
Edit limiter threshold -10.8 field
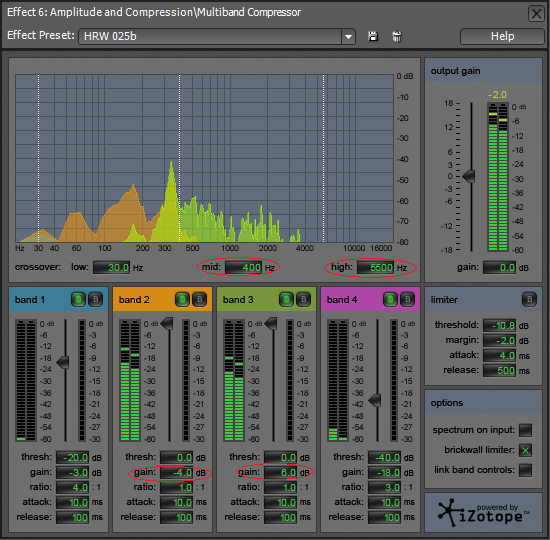[x=499, y=326]
